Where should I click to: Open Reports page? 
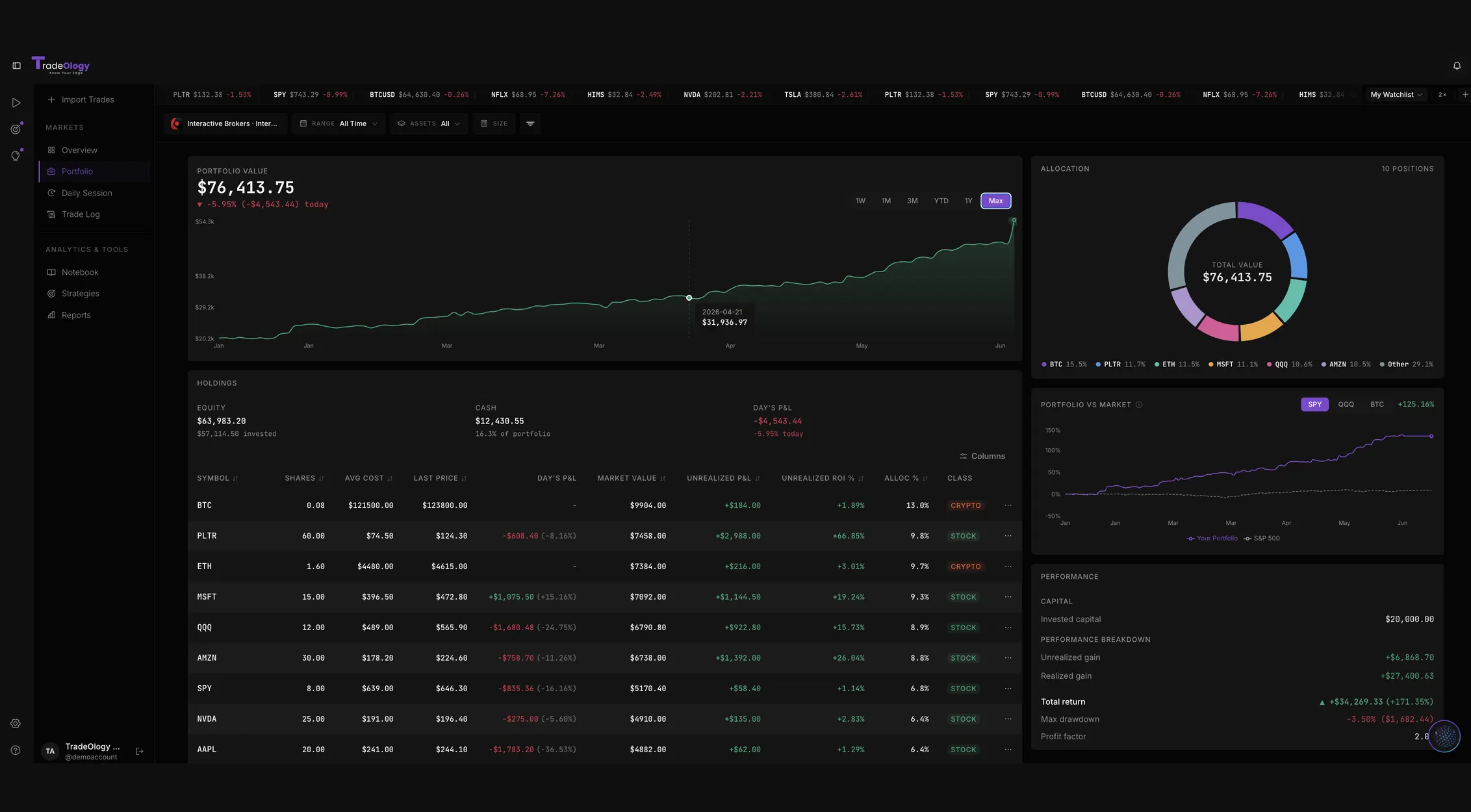(95, 315)
